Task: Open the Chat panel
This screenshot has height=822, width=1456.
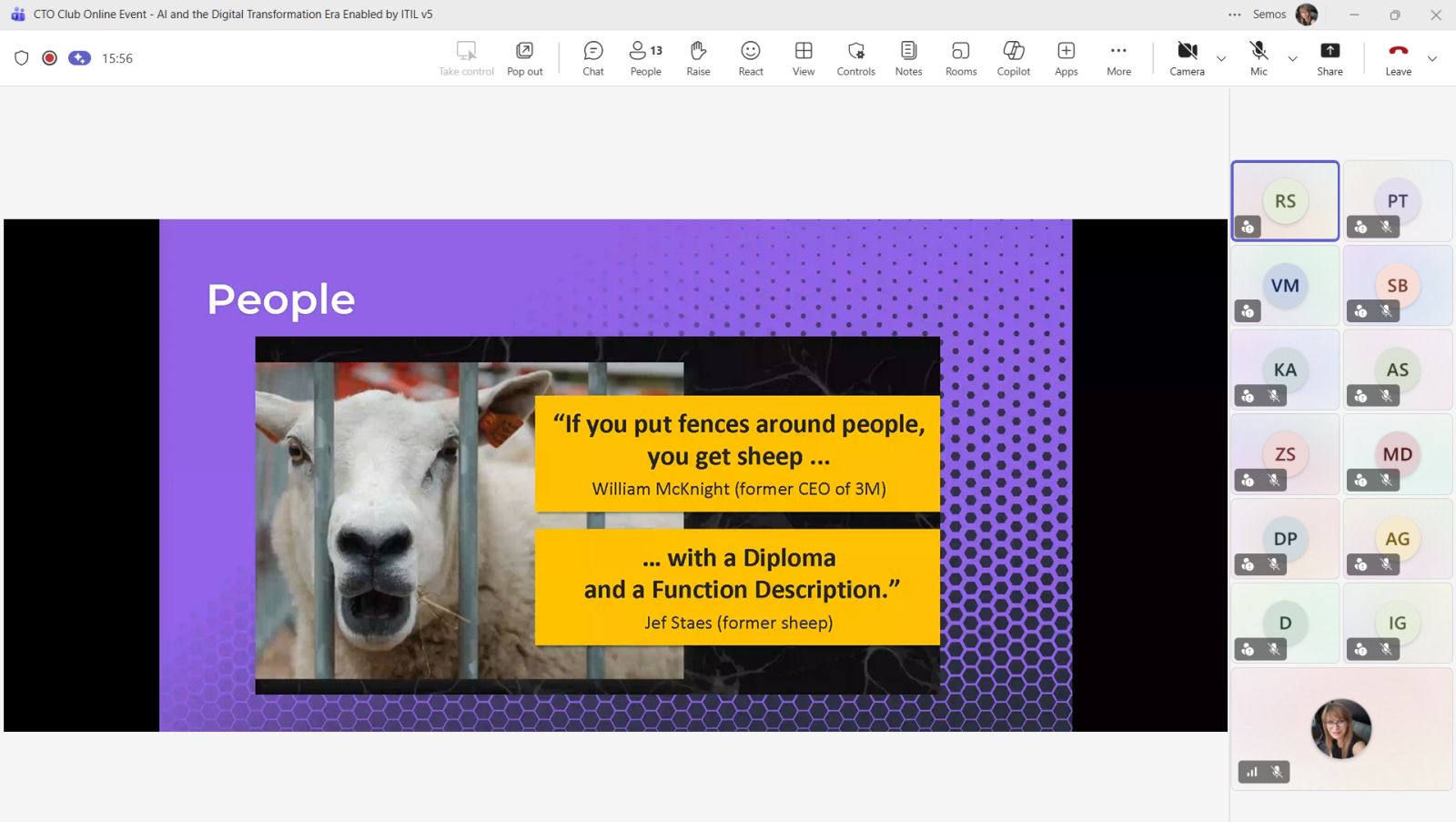Action: point(592,58)
